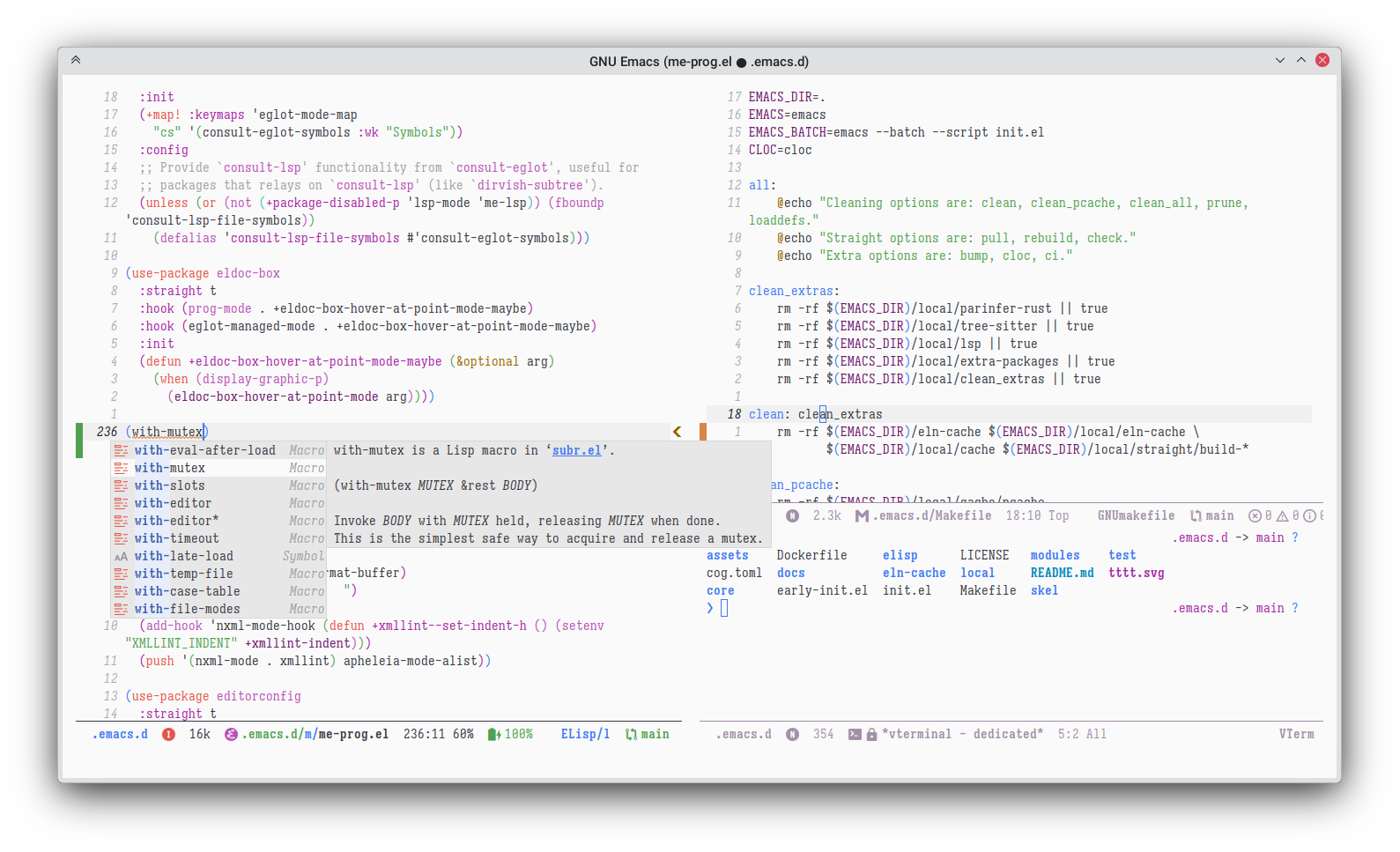Click the assets directory in terminal listing
Image resolution: width=1400 pixels, height=852 pixels.
[x=727, y=555]
